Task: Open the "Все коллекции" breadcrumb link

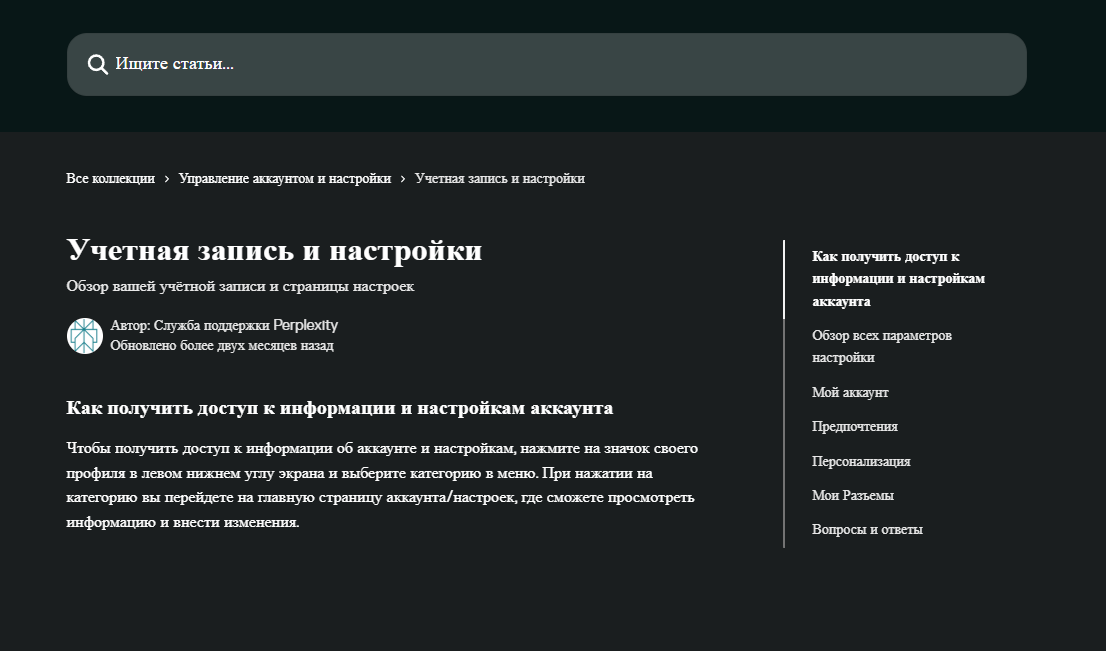Action: [x=111, y=178]
